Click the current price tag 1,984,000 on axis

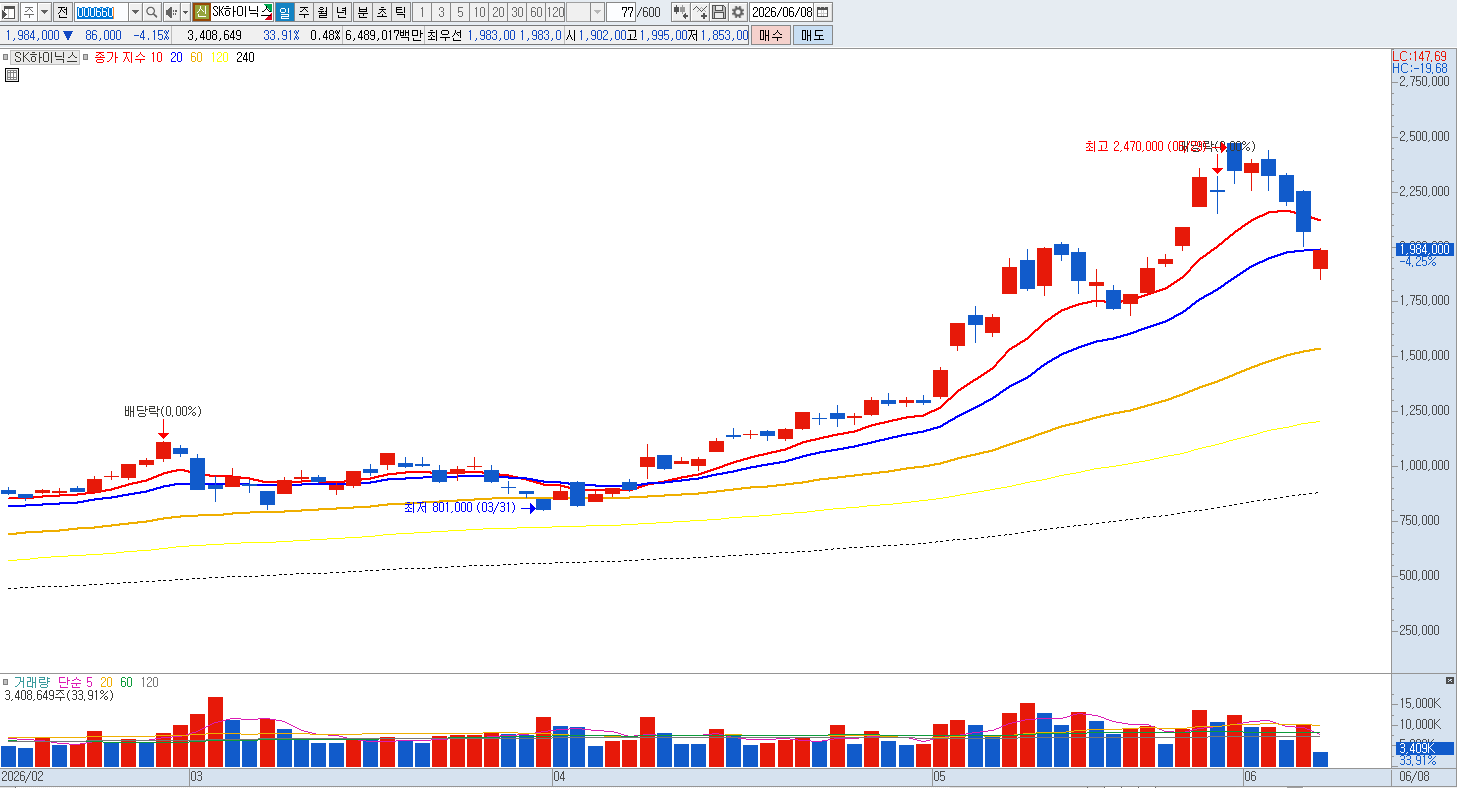click(x=1423, y=249)
